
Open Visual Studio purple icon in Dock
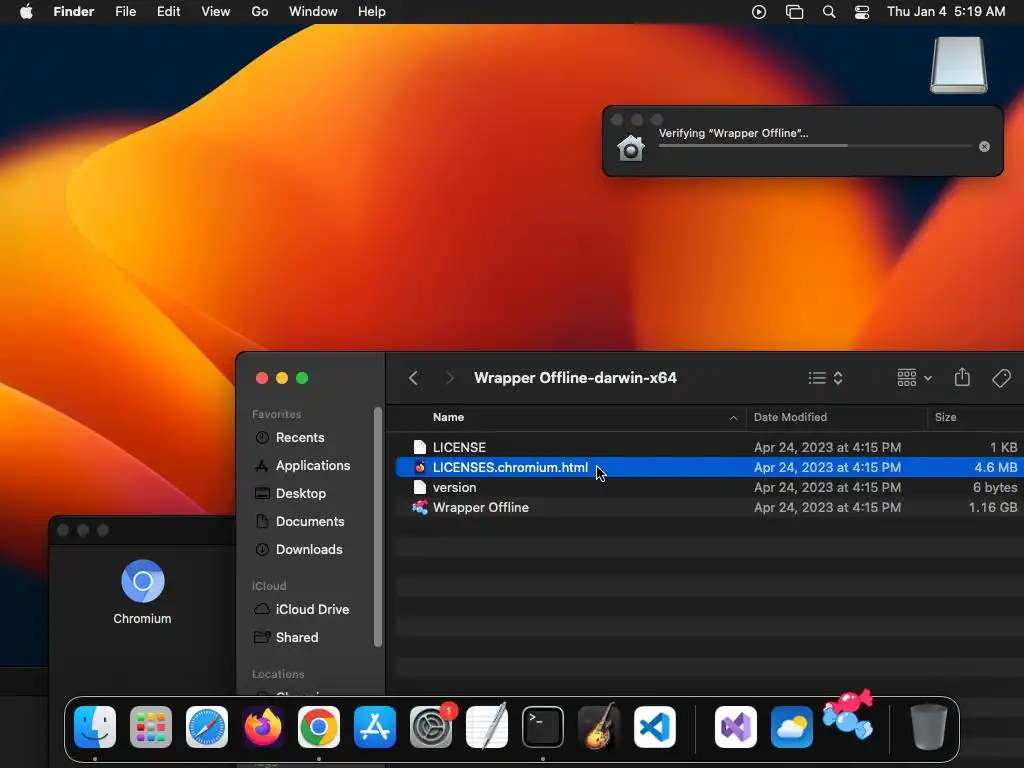click(x=736, y=727)
